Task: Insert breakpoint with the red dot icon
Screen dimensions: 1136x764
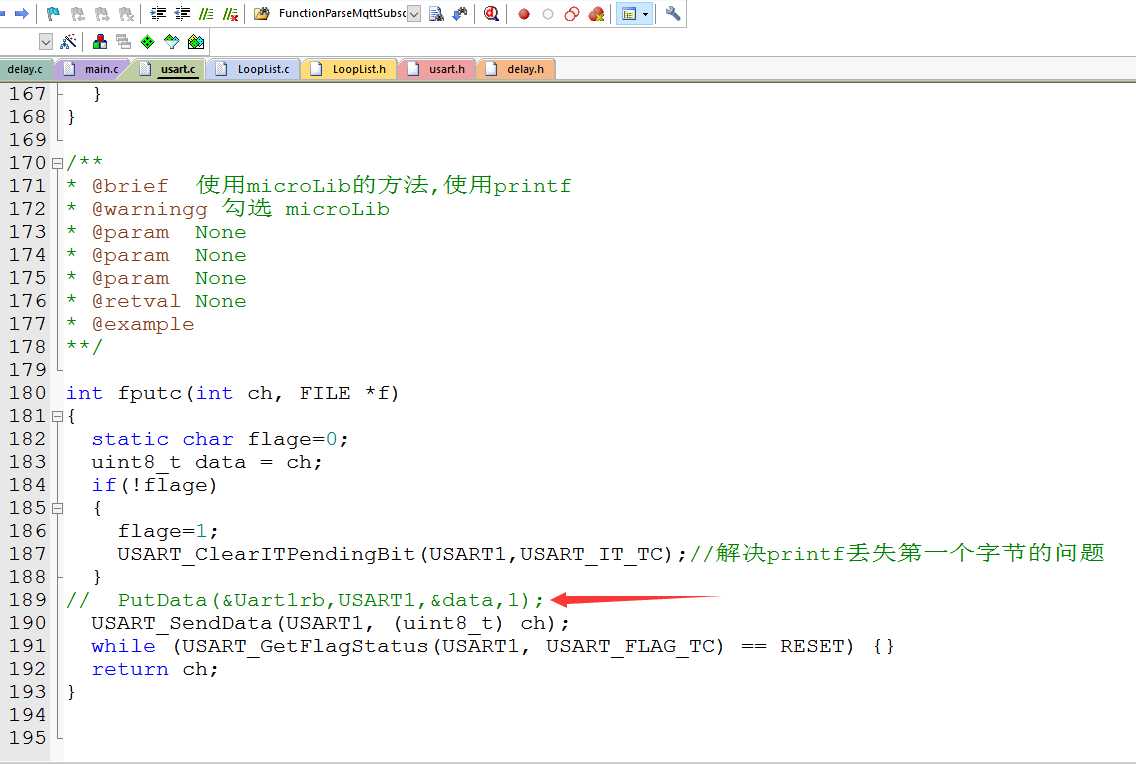Action: pyautogui.click(x=524, y=14)
